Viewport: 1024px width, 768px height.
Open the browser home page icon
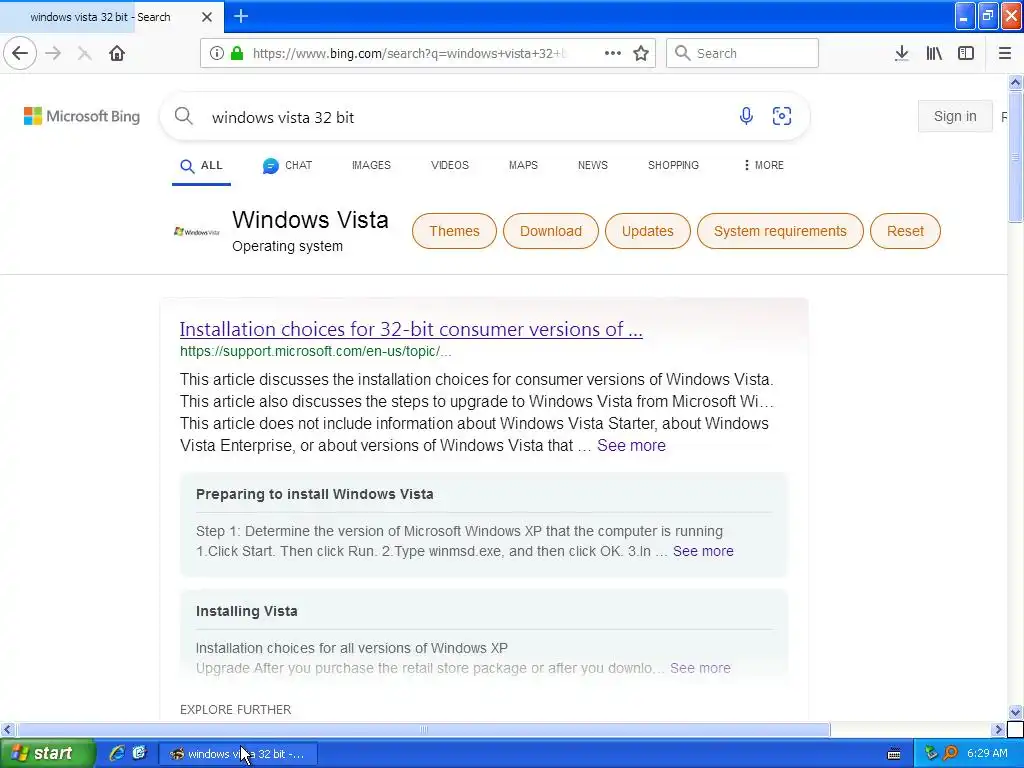click(x=117, y=54)
